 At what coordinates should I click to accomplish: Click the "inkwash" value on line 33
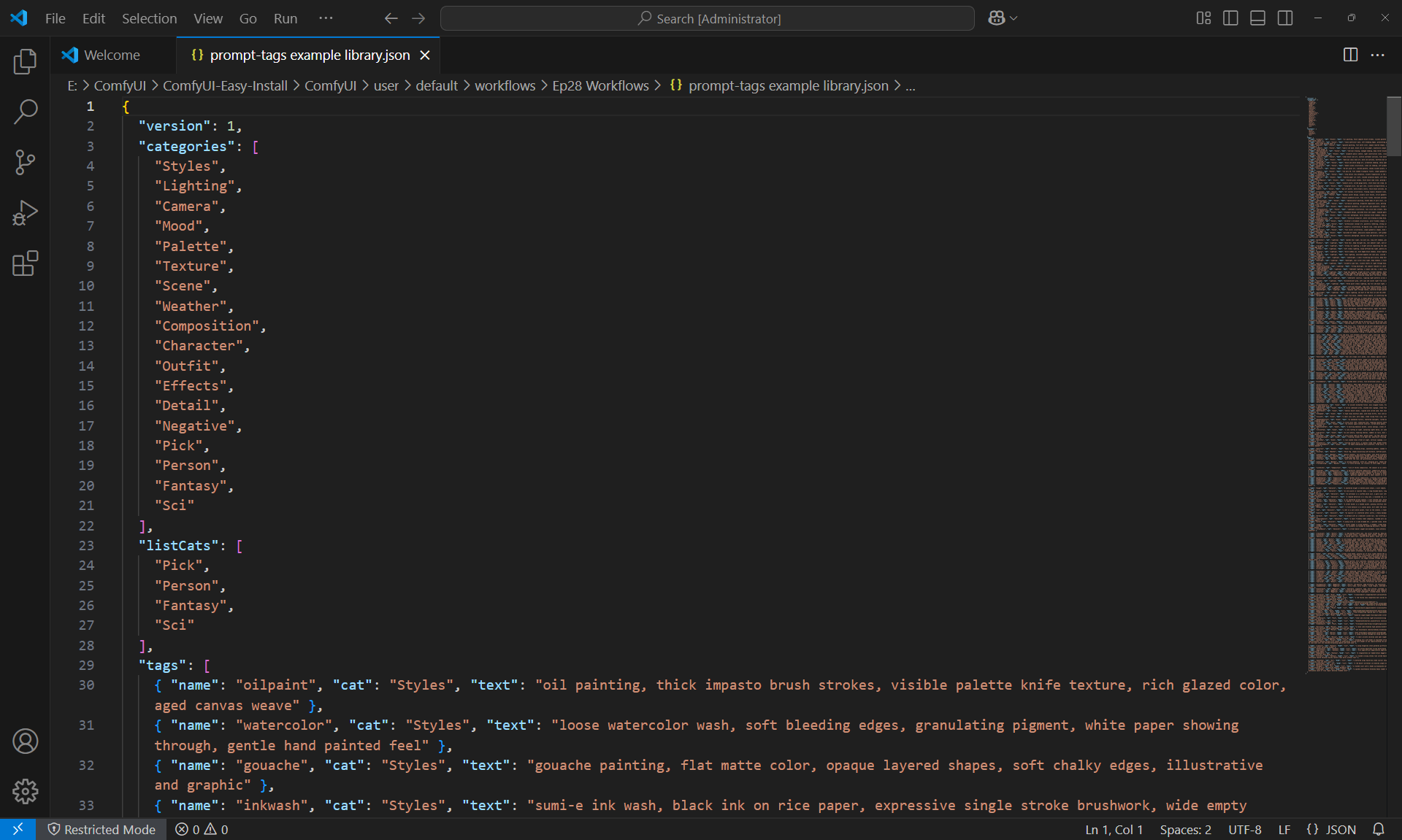(272, 806)
